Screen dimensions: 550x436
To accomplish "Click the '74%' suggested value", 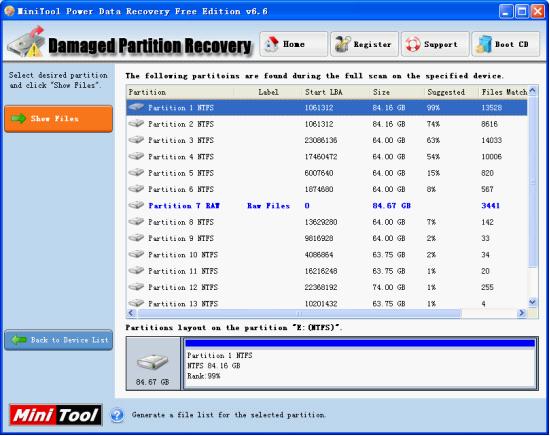I will tap(433, 124).
